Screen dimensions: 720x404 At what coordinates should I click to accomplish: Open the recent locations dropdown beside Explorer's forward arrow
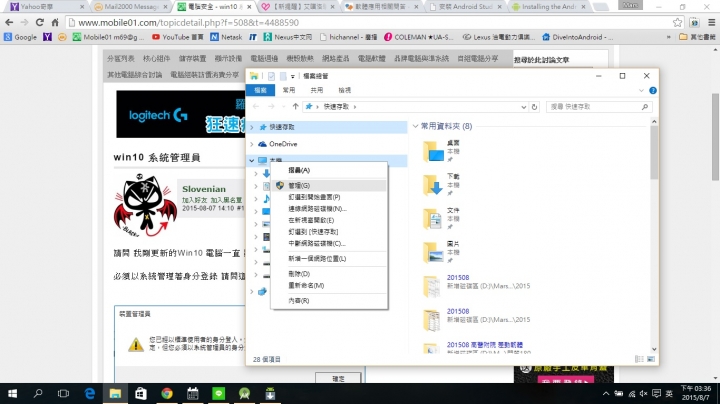pyautogui.click(x=283, y=107)
